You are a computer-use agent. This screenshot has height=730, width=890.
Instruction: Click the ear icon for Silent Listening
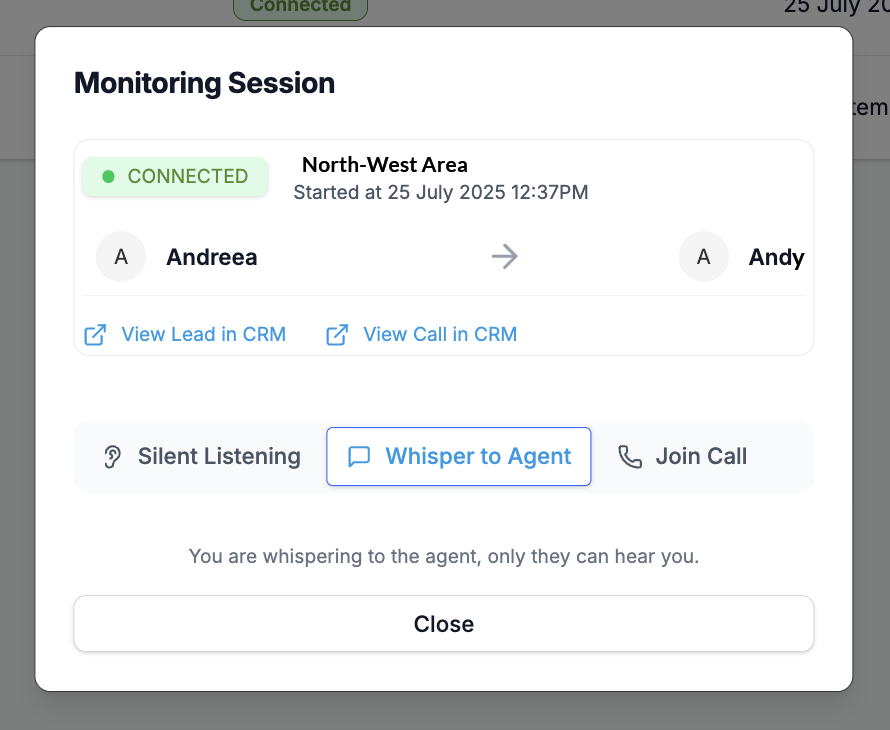[x=113, y=457]
